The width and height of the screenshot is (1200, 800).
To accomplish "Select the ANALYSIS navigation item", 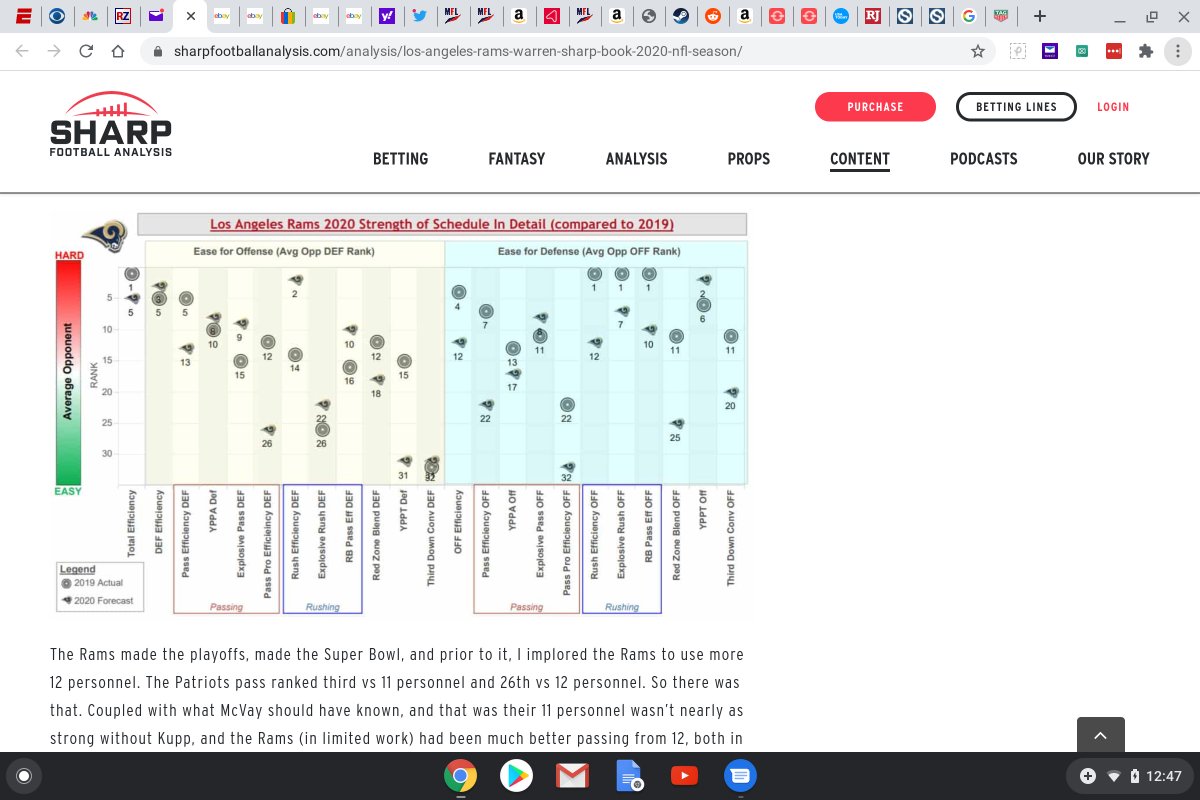I will pyautogui.click(x=636, y=158).
